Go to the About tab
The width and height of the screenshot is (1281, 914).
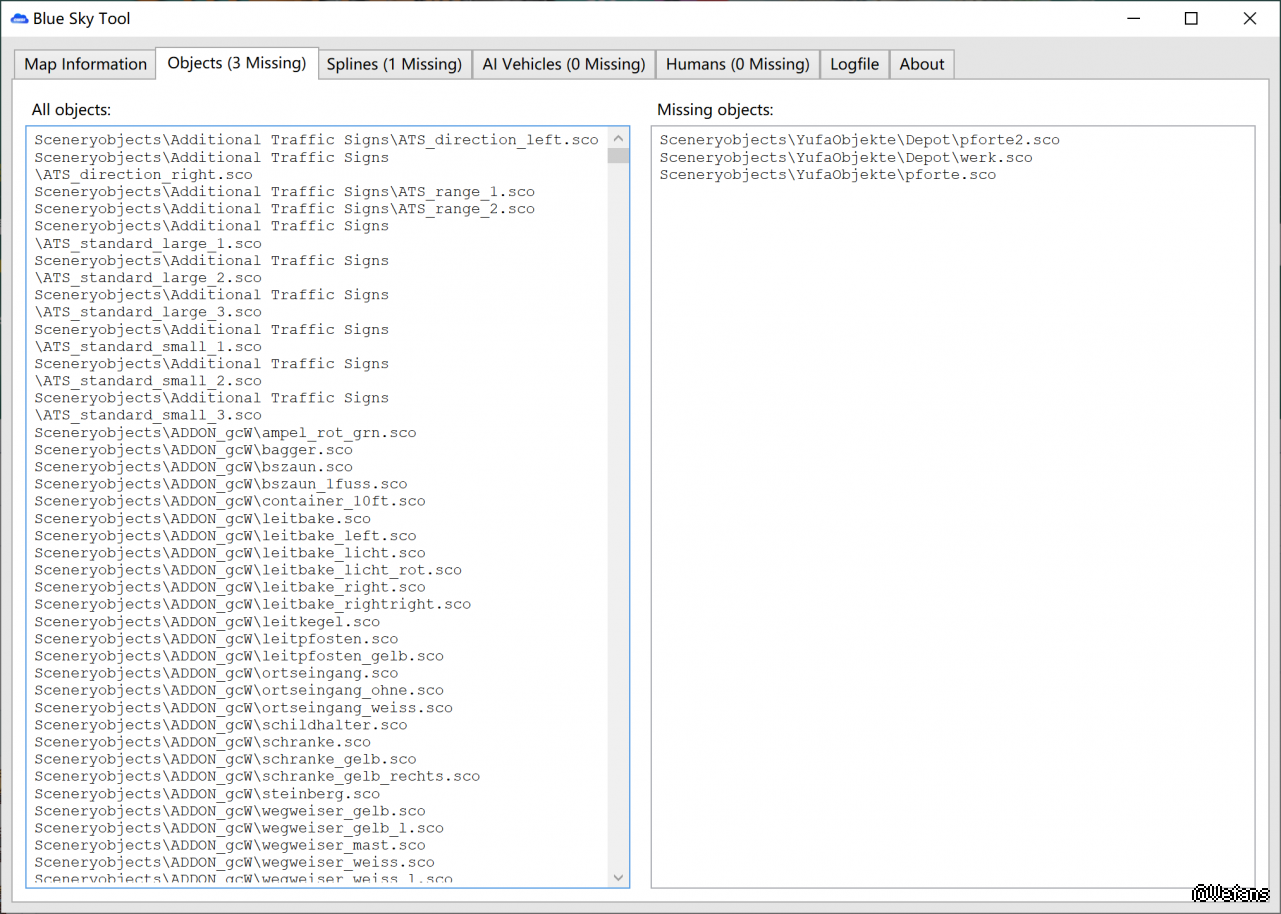tap(921, 64)
